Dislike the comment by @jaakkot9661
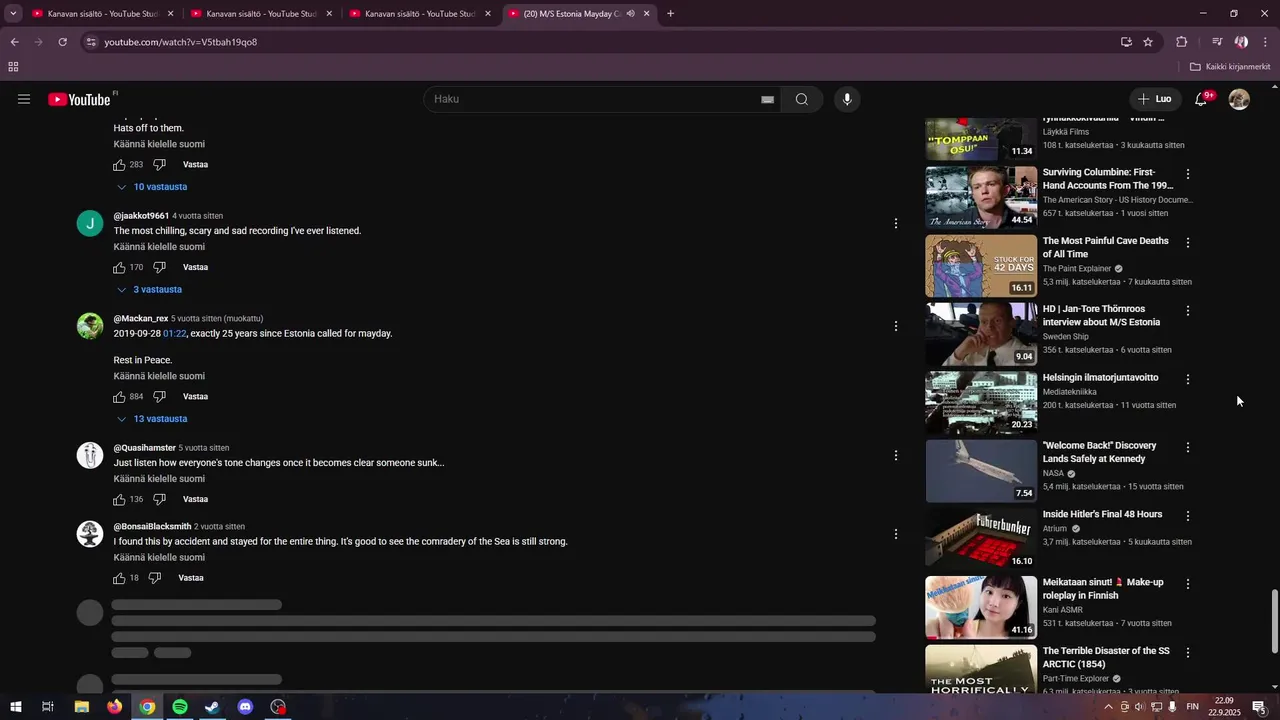 pos(159,267)
